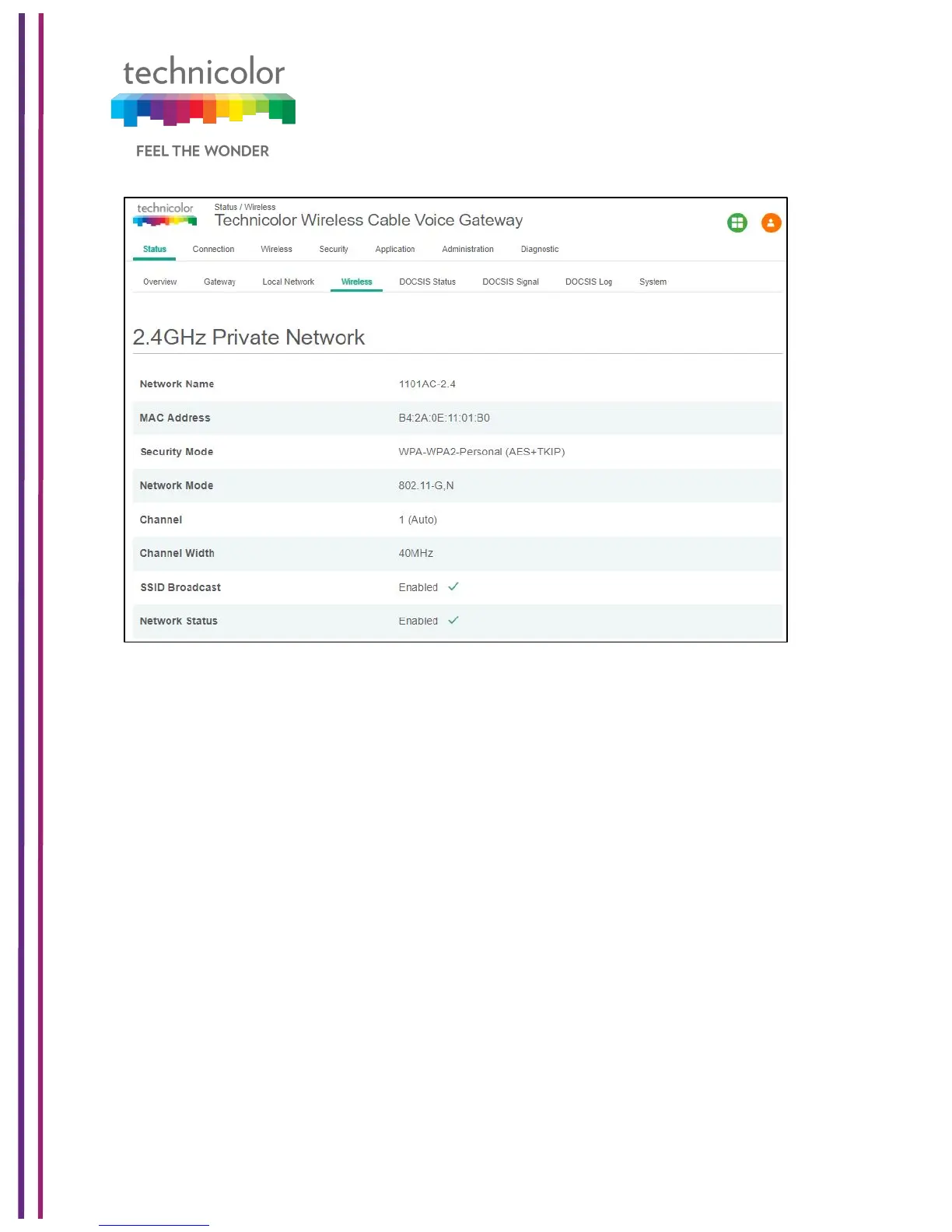The height and width of the screenshot is (1232, 952).
Task: Click the Security Mode row label
Action: tap(177, 451)
